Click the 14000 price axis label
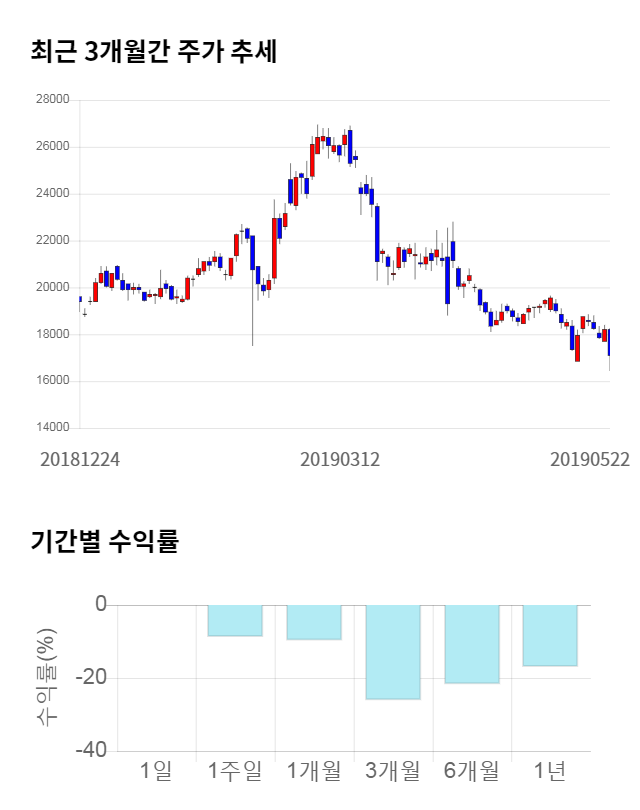The width and height of the screenshot is (640, 810). coord(52,428)
